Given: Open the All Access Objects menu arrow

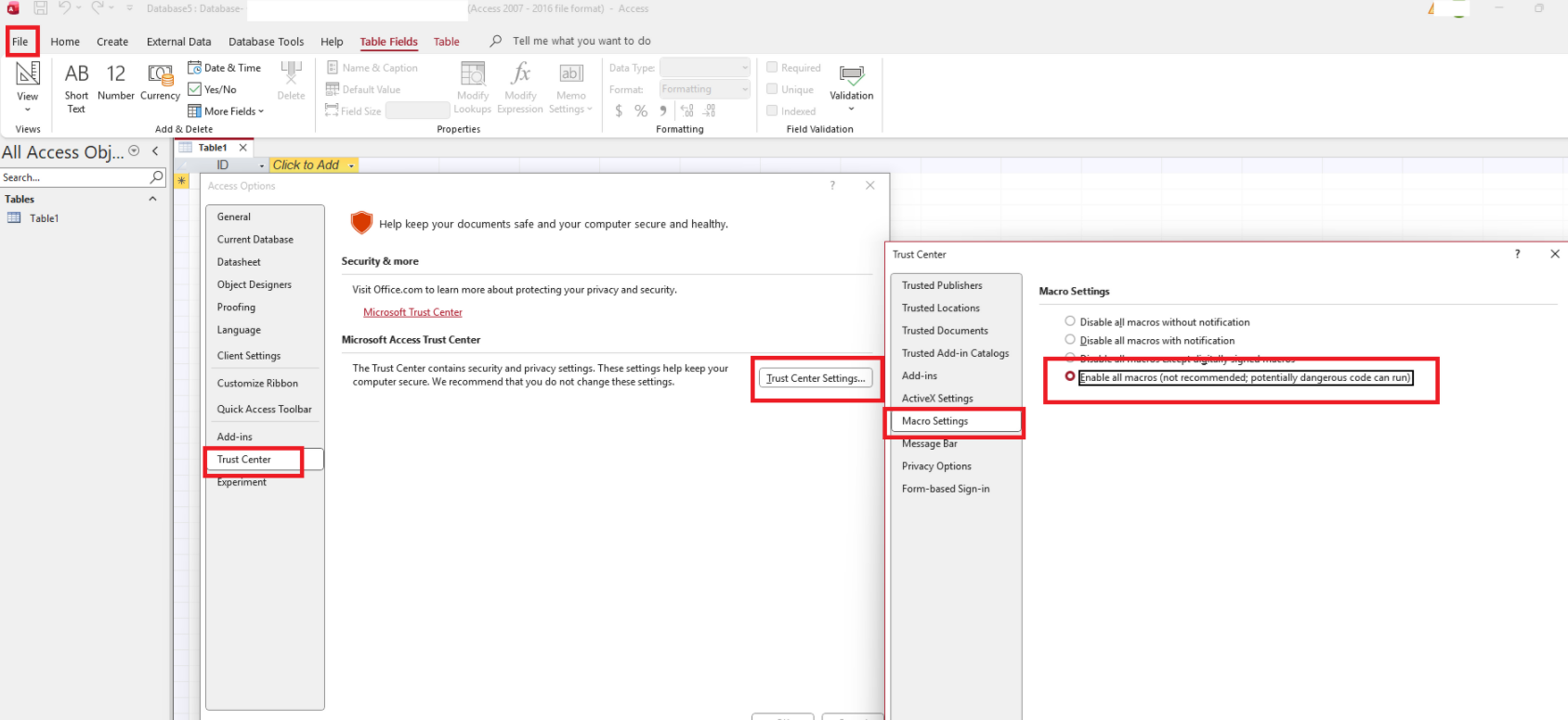Looking at the screenshot, I should pos(134,151).
